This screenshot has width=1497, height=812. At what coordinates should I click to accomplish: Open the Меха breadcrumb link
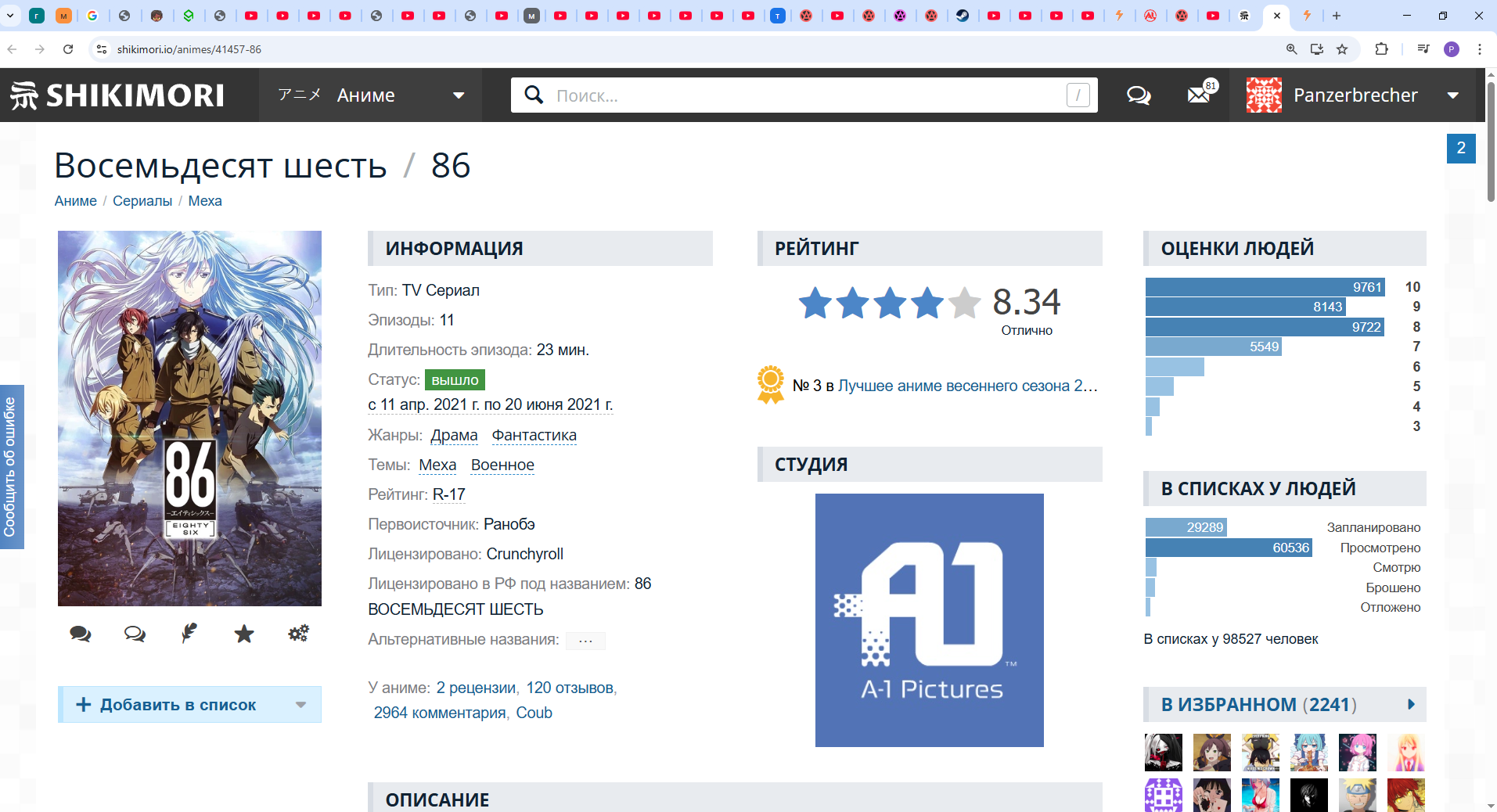205,201
